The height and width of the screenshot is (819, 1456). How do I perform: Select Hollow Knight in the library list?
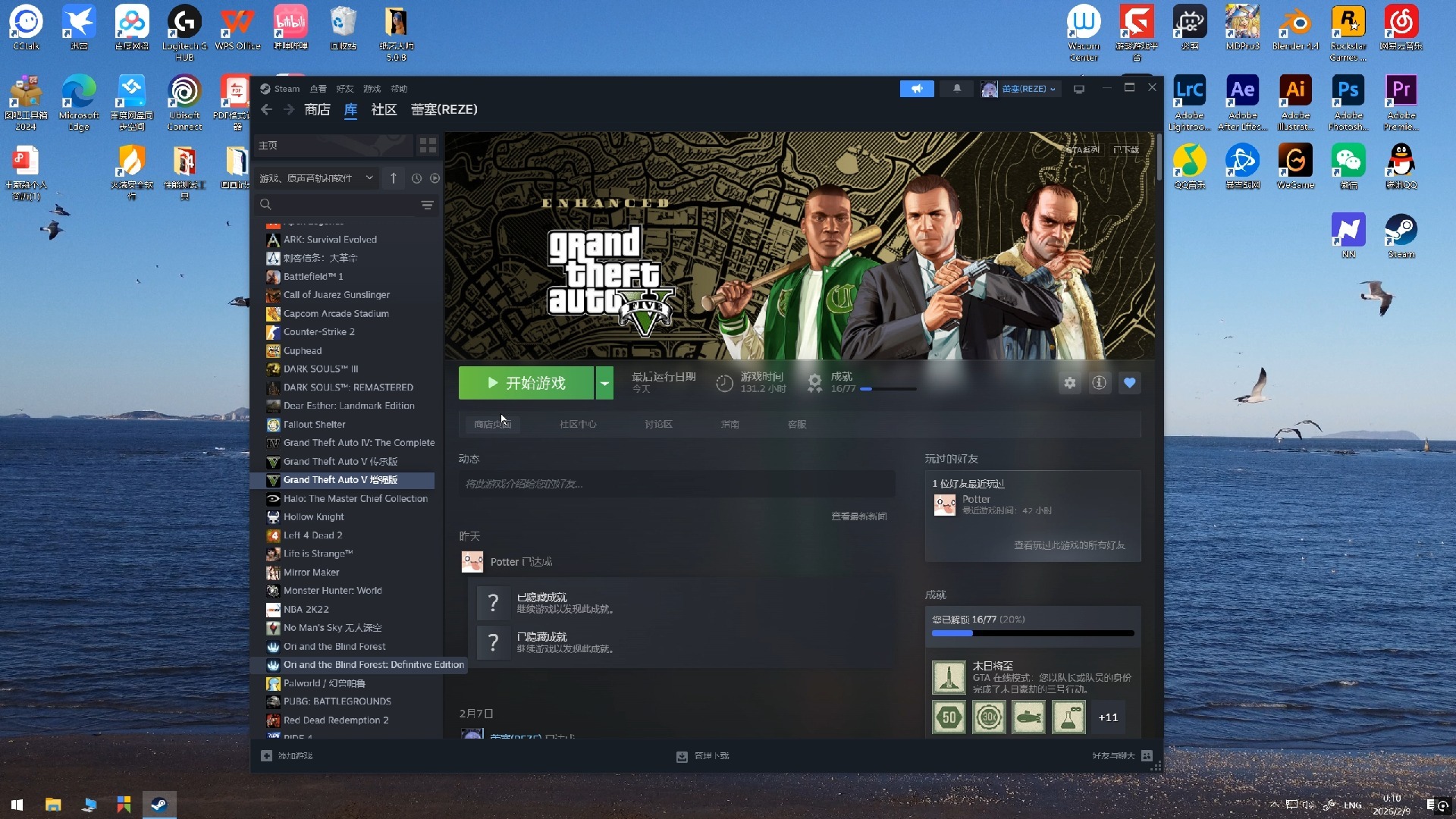[x=313, y=517]
